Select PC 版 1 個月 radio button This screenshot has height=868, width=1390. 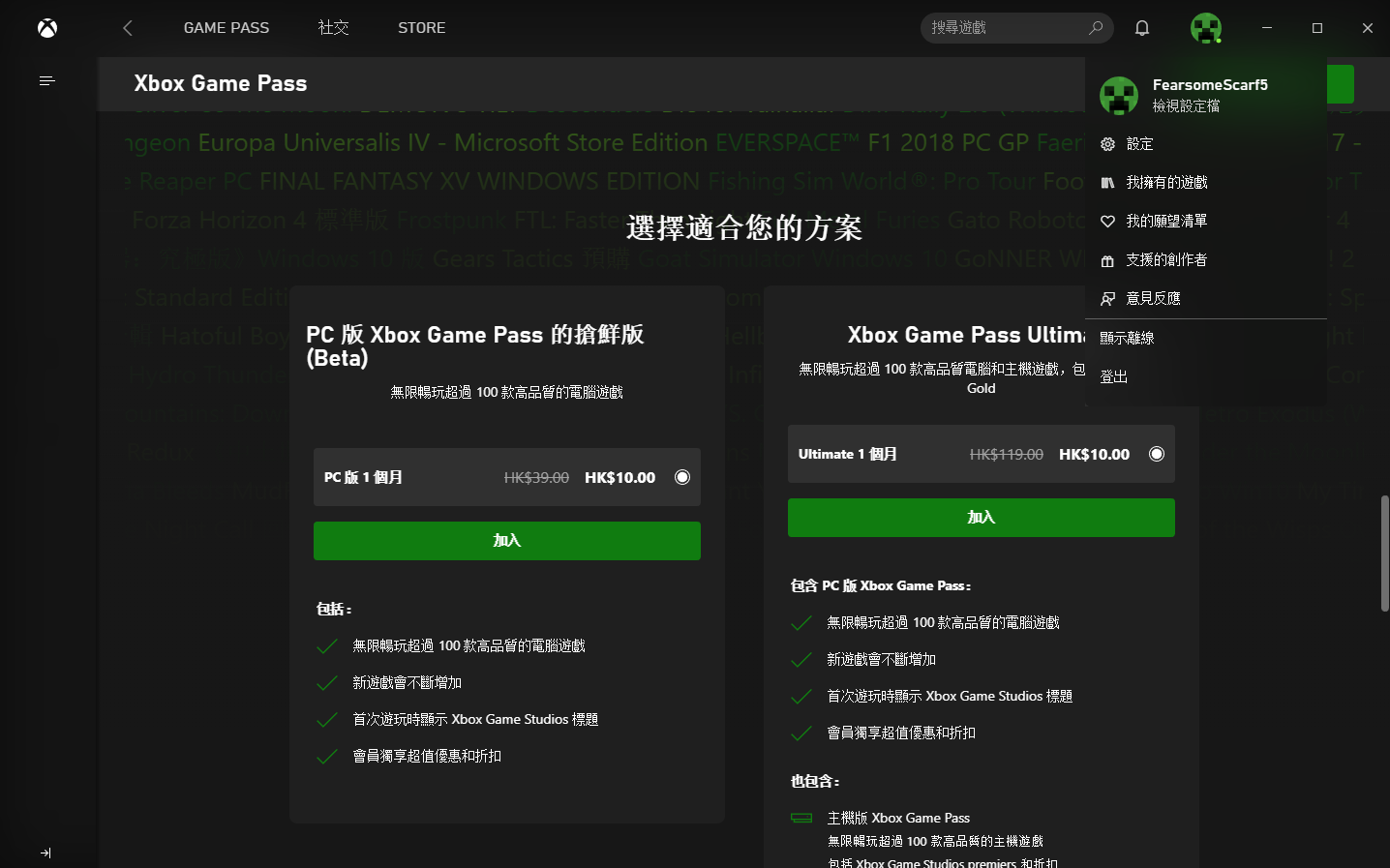(x=682, y=477)
